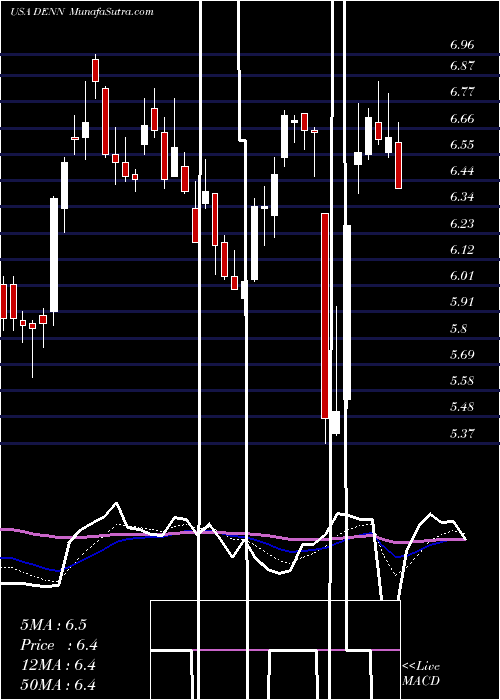Select the 6.44 price level label

pos(462,171)
